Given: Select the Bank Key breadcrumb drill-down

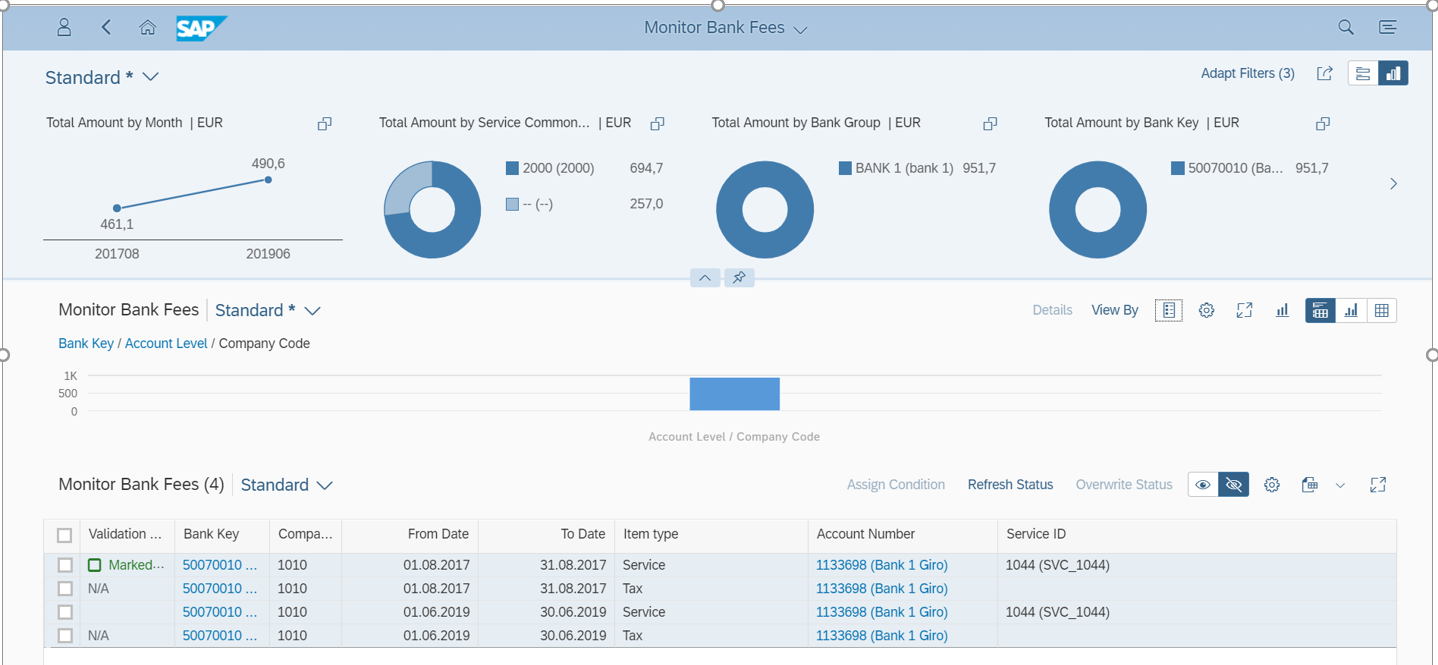Looking at the screenshot, I should (x=86, y=343).
